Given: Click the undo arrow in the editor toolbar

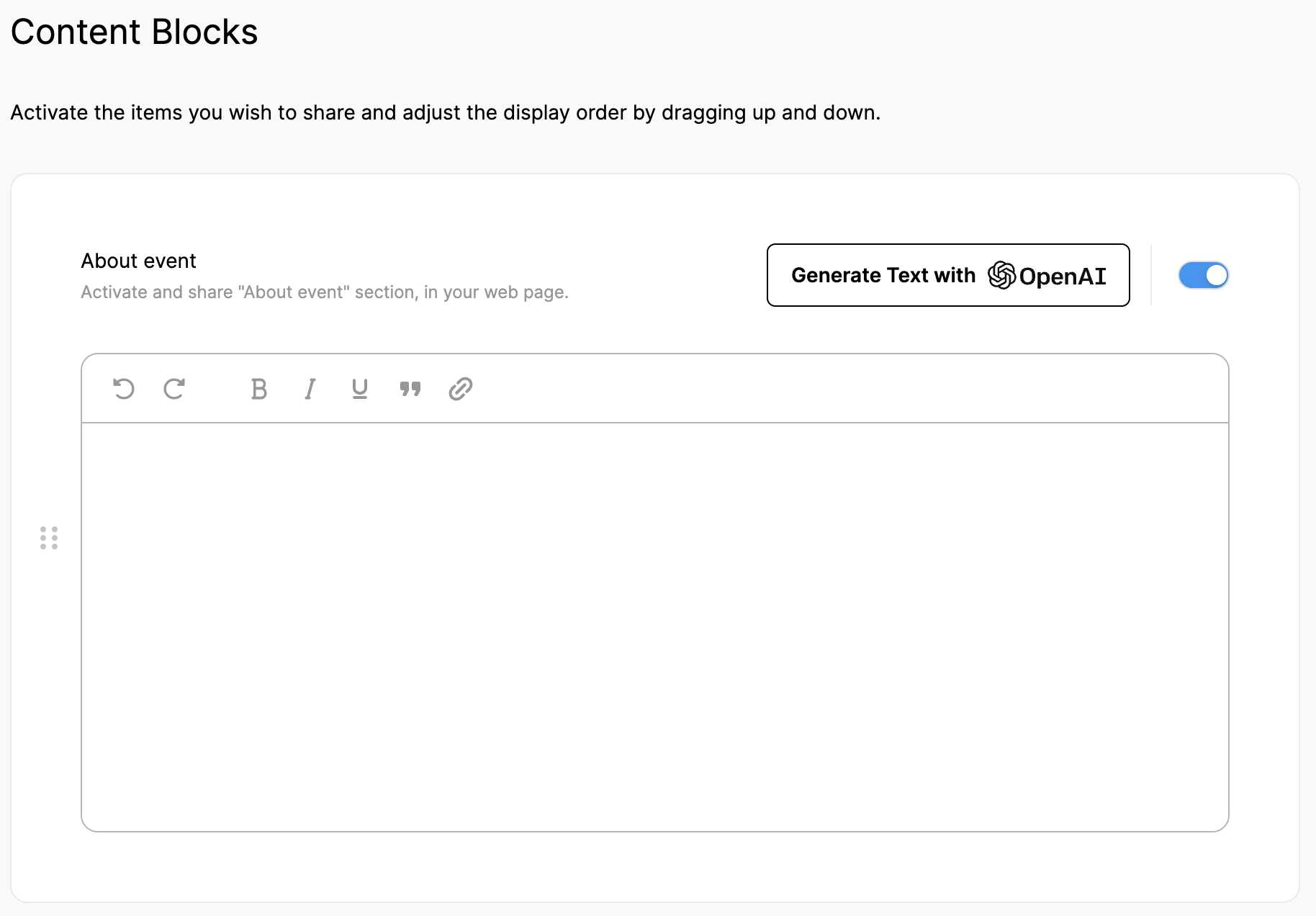Looking at the screenshot, I should (x=124, y=389).
